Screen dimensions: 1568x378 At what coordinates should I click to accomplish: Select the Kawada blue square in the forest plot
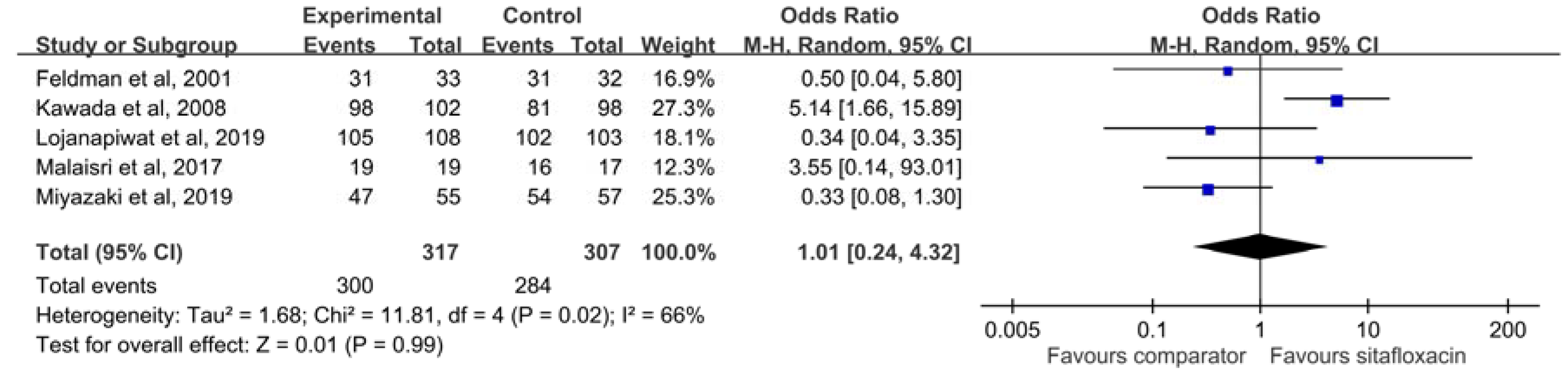(1337, 101)
